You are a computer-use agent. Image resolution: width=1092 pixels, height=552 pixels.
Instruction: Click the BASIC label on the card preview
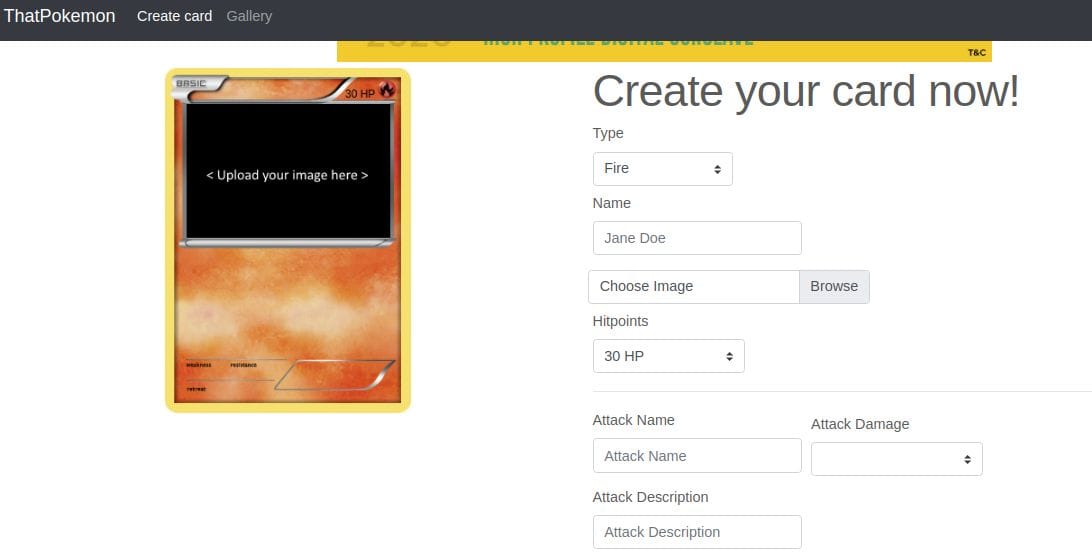pyautogui.click(x=191, y=84)
